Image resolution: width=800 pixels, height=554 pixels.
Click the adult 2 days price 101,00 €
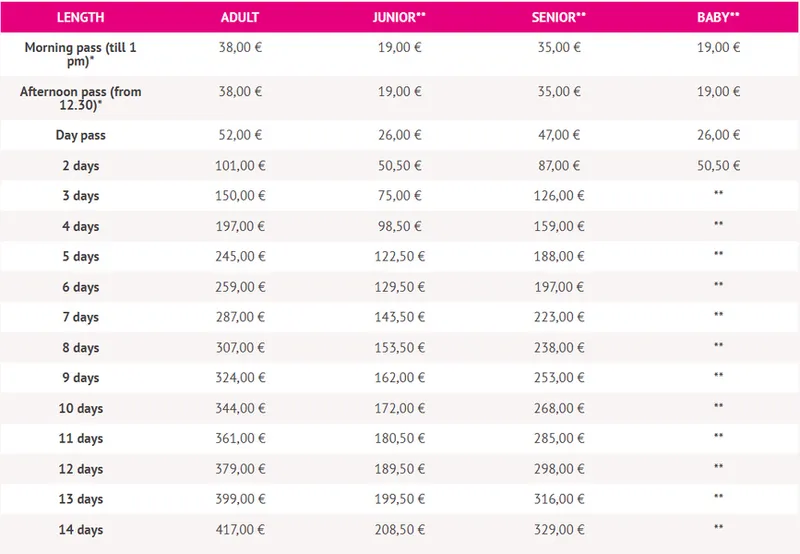[x=239, y=165]
